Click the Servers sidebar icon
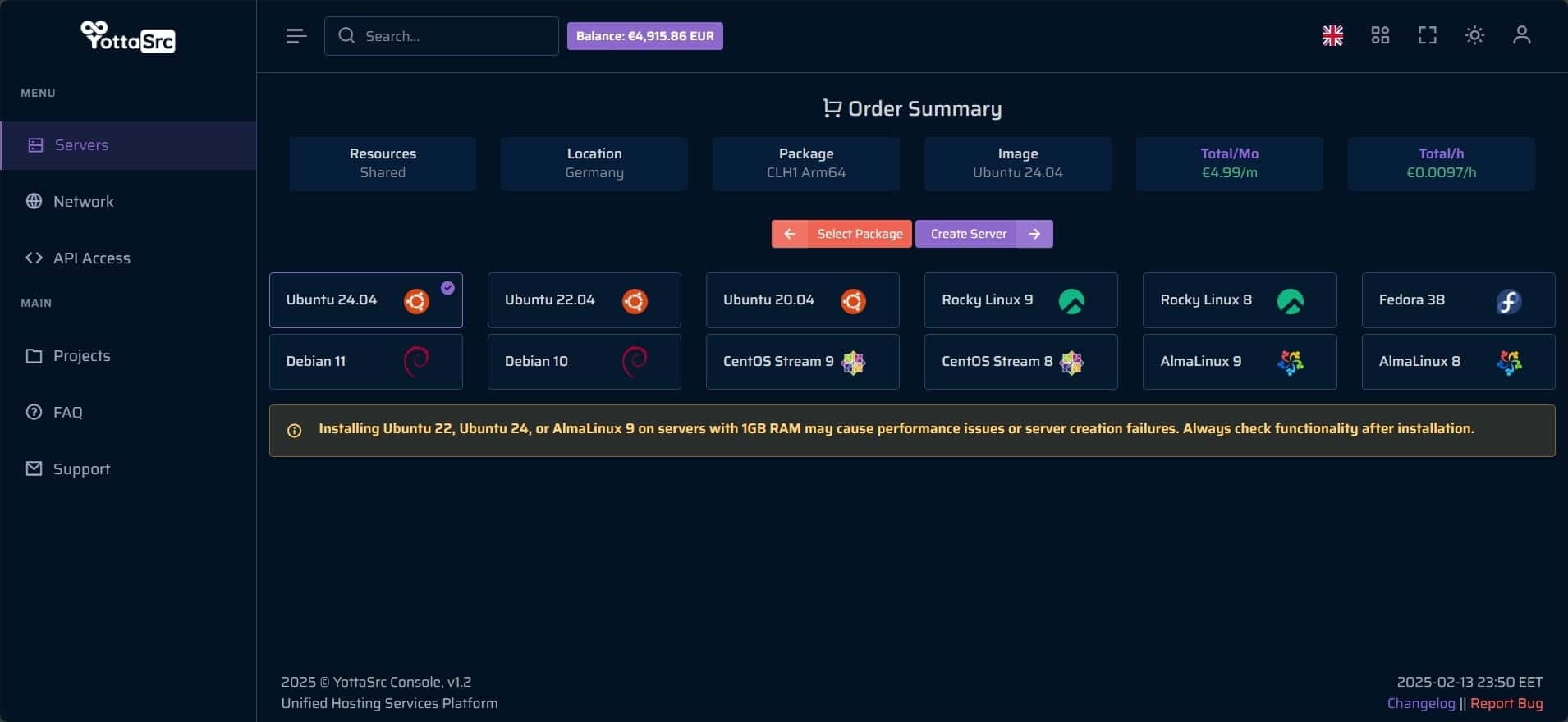 pos(35,145)
